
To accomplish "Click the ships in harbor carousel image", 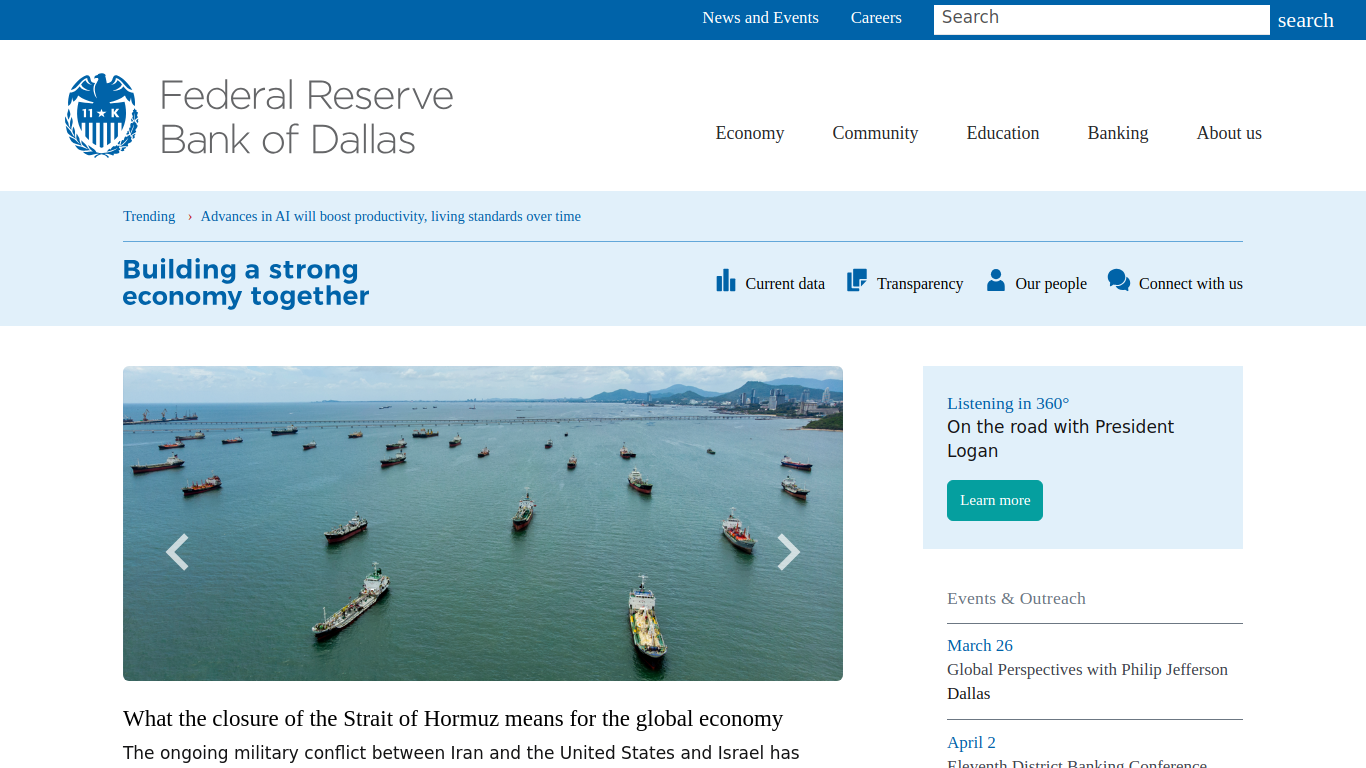I will [483, 523].
